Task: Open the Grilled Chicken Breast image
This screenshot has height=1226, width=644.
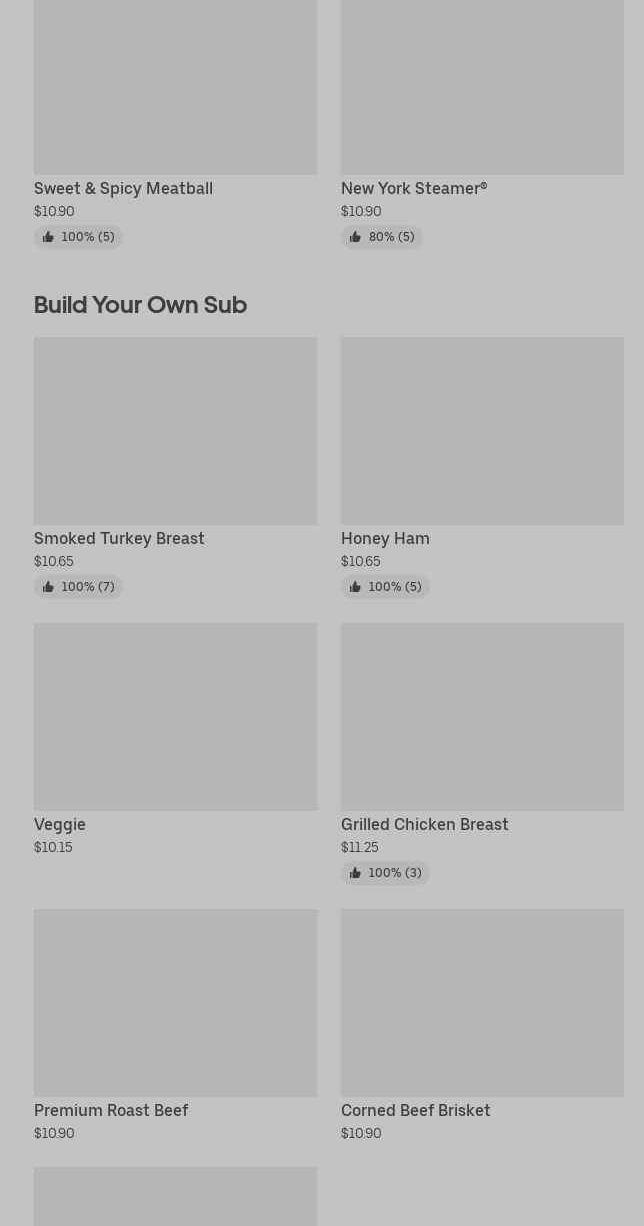Action: click(482, 716)
